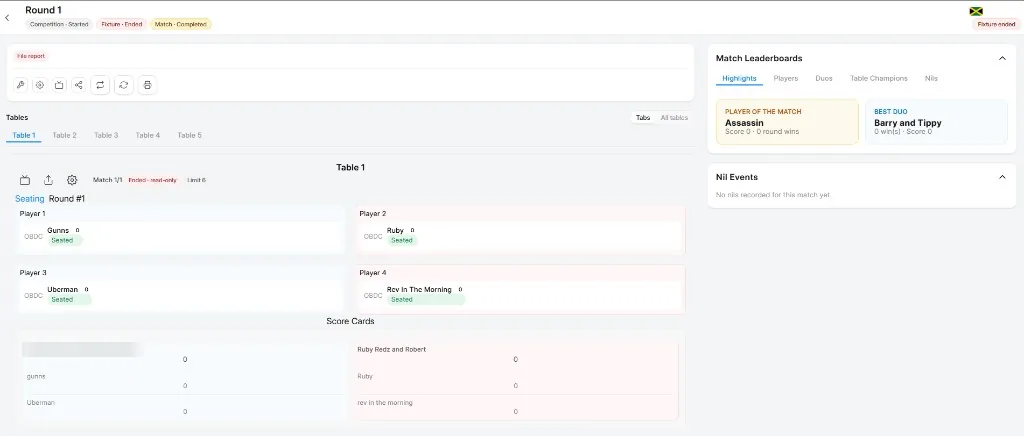The image size is (1024, 436).
Task: Switch to Table 4 tab
Action: [x=148, y=135]
